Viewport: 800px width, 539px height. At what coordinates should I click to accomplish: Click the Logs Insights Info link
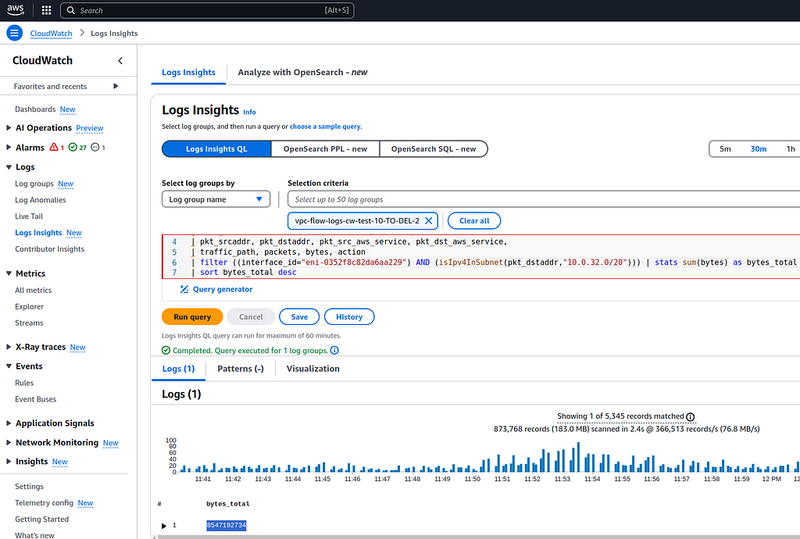pos(249,112)
